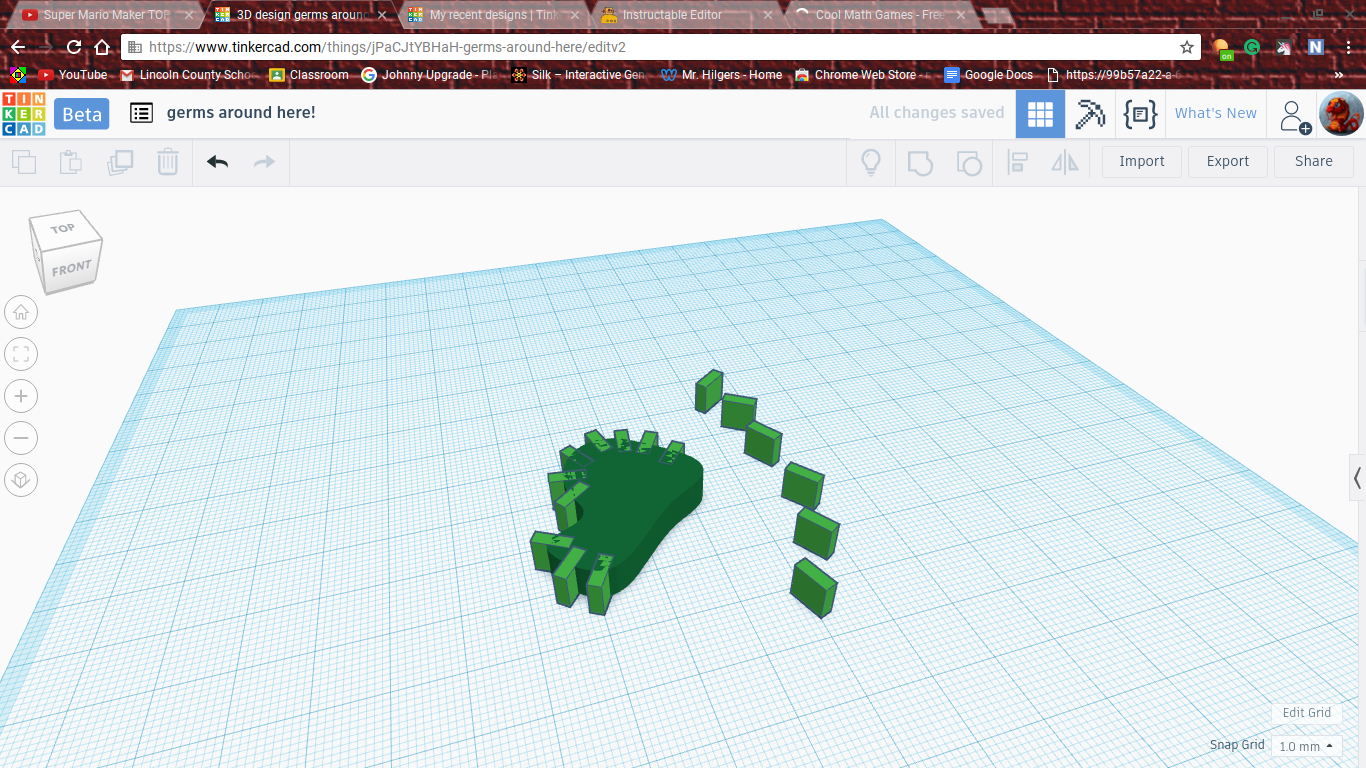Click the Edit Grid button

coord(1307,713)
